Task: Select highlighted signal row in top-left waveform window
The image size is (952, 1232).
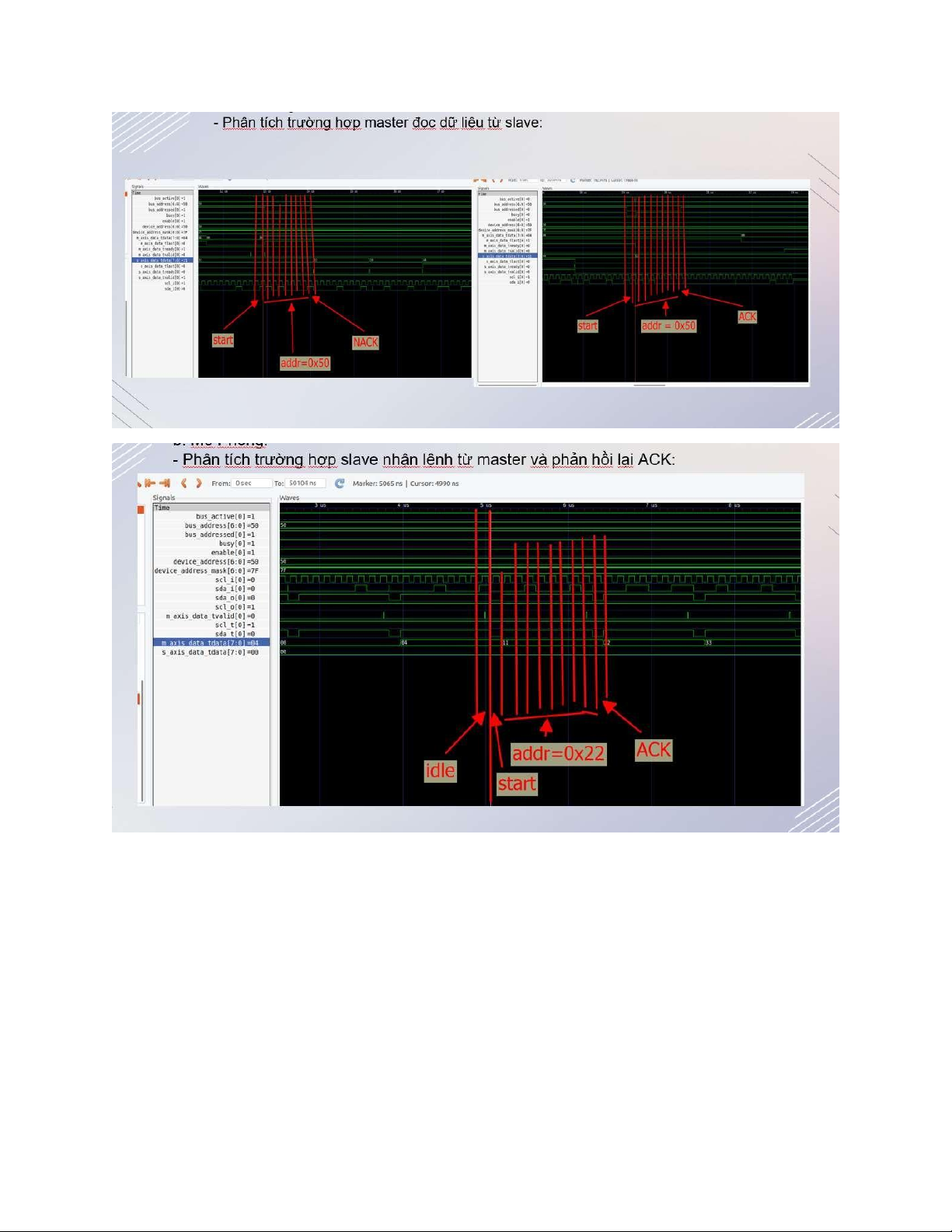Action: click(x=162, y=260)
